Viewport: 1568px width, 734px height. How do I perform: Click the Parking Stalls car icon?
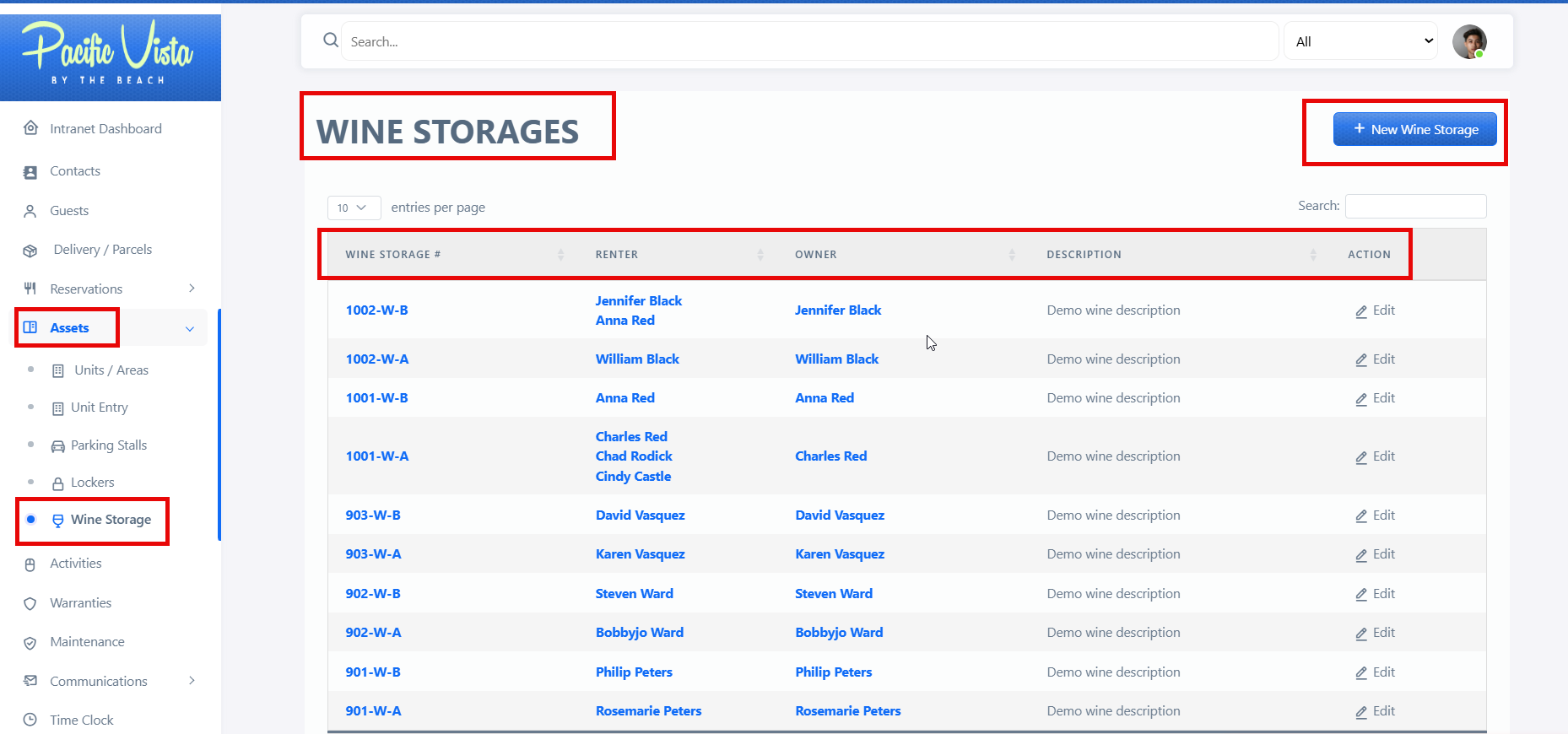tap(58, 446)
